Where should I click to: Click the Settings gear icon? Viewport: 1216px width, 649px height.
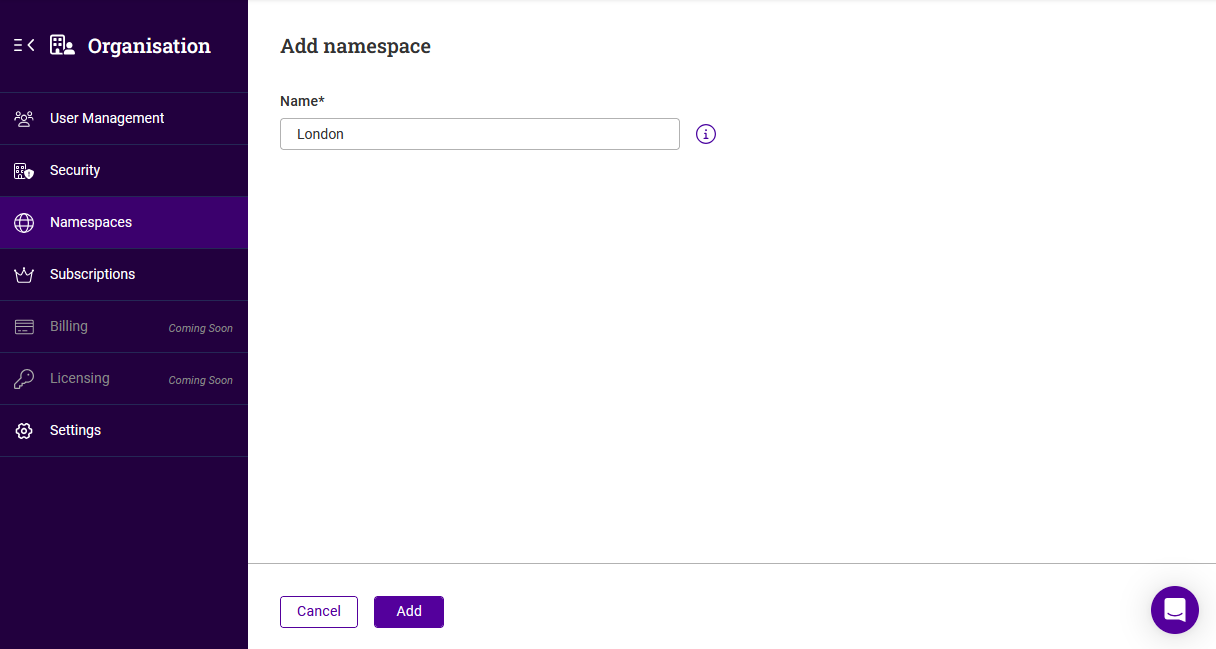coord(24,430)
